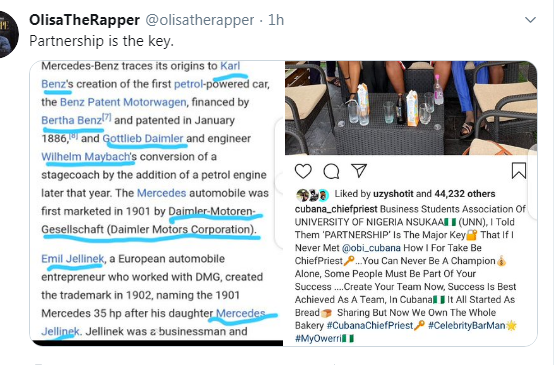Screen dimensions: 559x365
Task: Select the tweet text Partnership is the key
Action: (x=101, y=41)
